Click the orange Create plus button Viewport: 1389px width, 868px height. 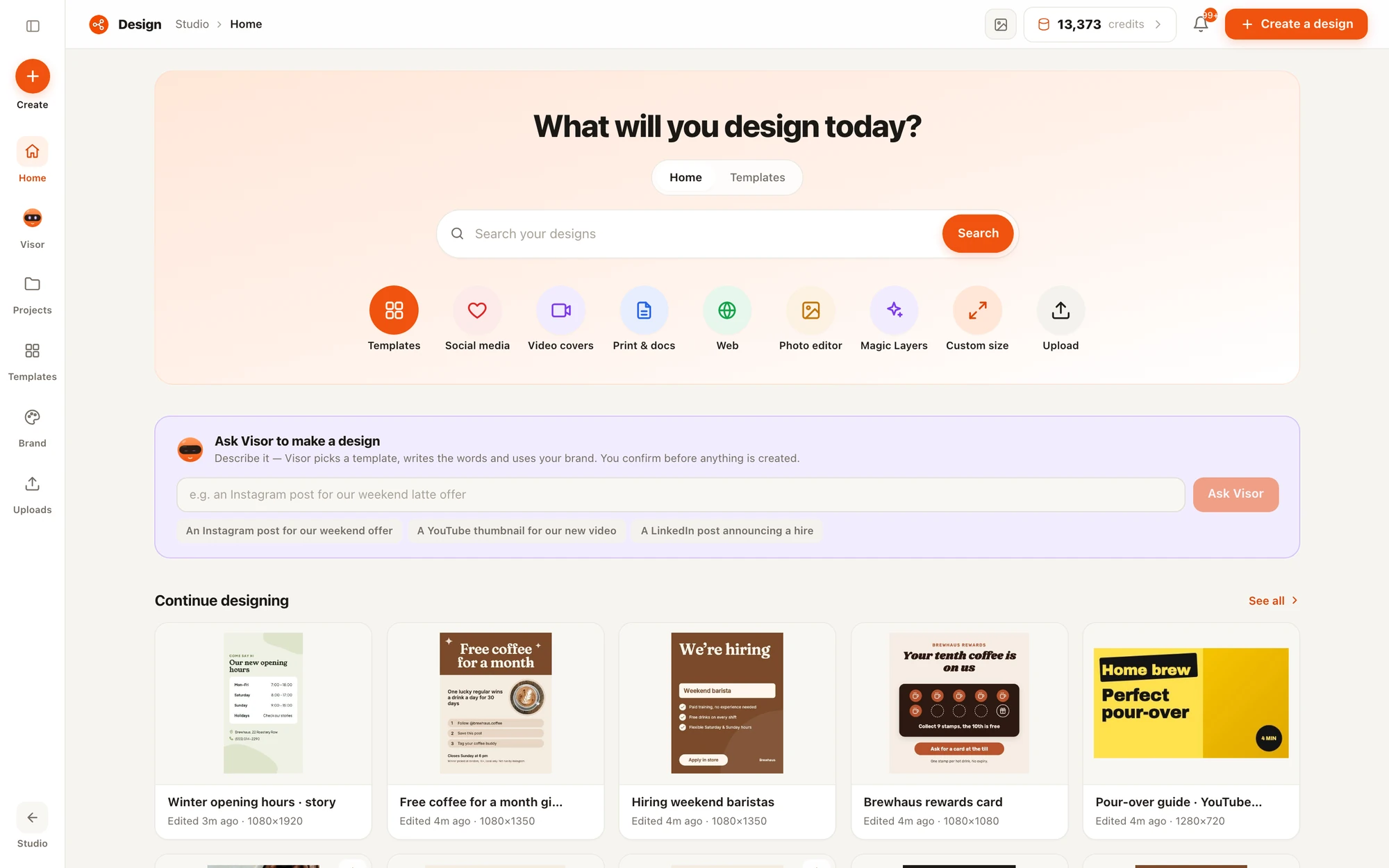pos(33,76)
